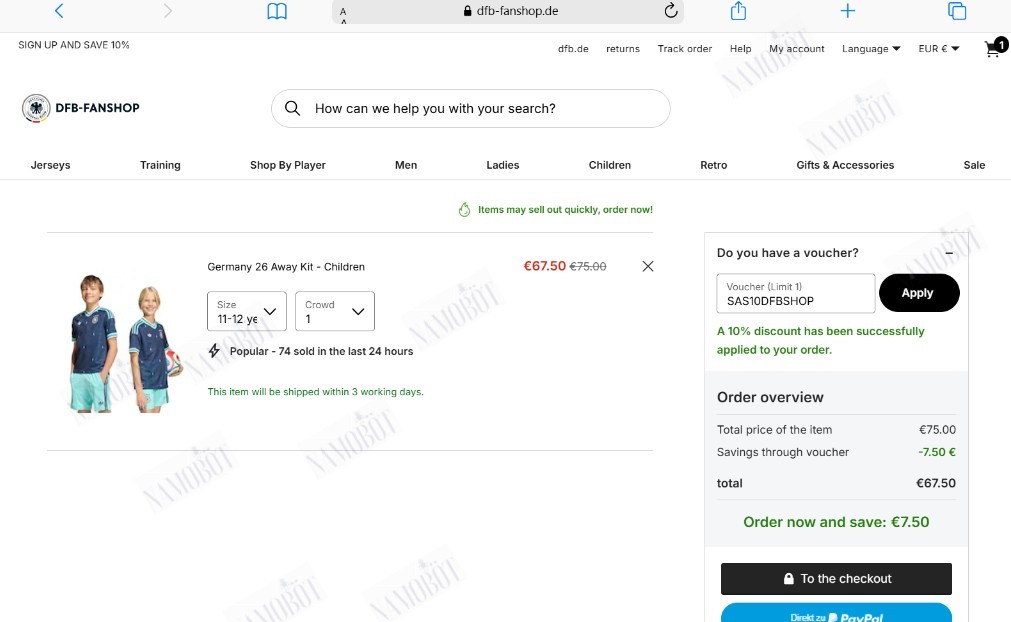Click the voucher code input field
The image size is (1011, 622).
coord(796,293)
